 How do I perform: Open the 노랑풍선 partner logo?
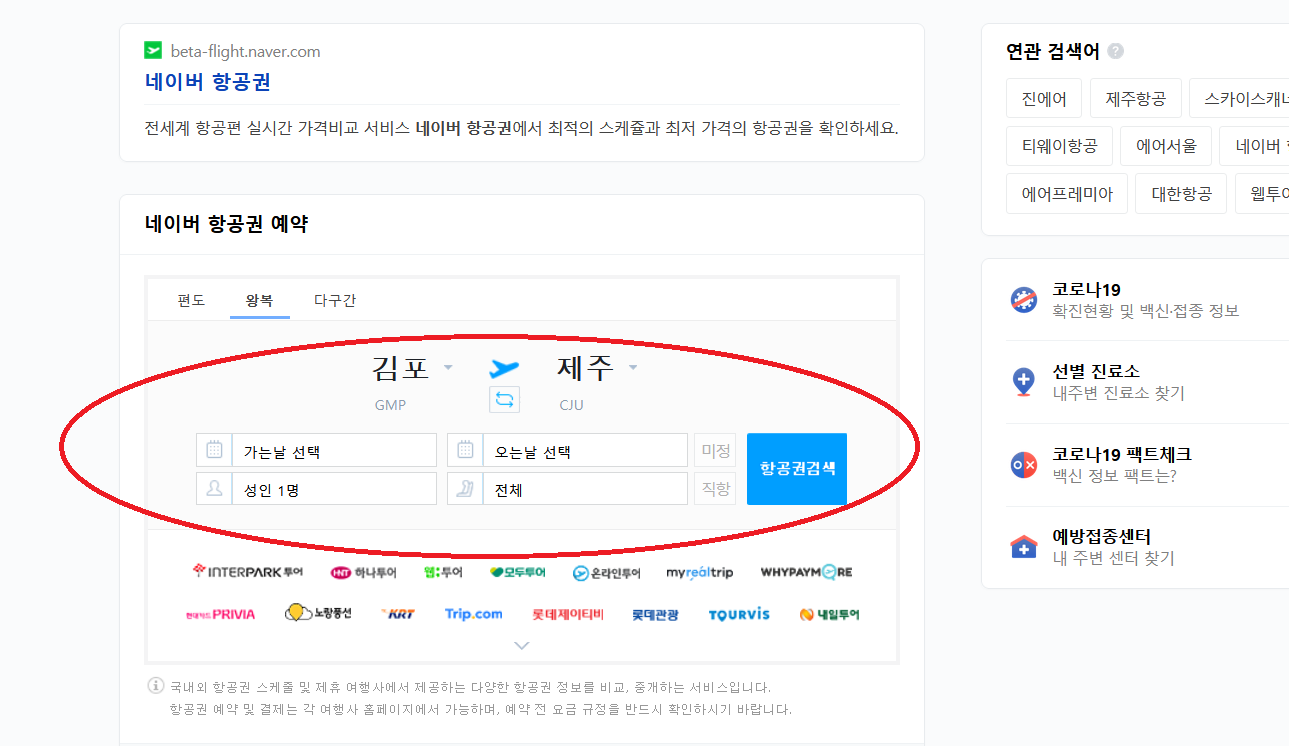pos(318,613)
